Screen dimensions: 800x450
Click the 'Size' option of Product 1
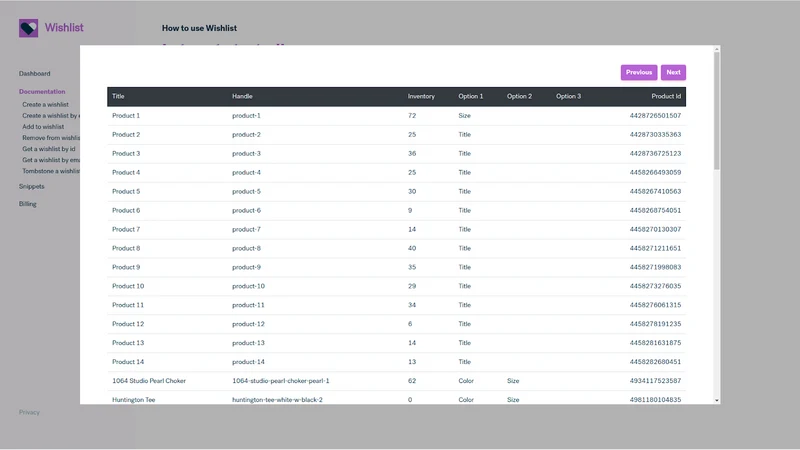coord(464,116)
